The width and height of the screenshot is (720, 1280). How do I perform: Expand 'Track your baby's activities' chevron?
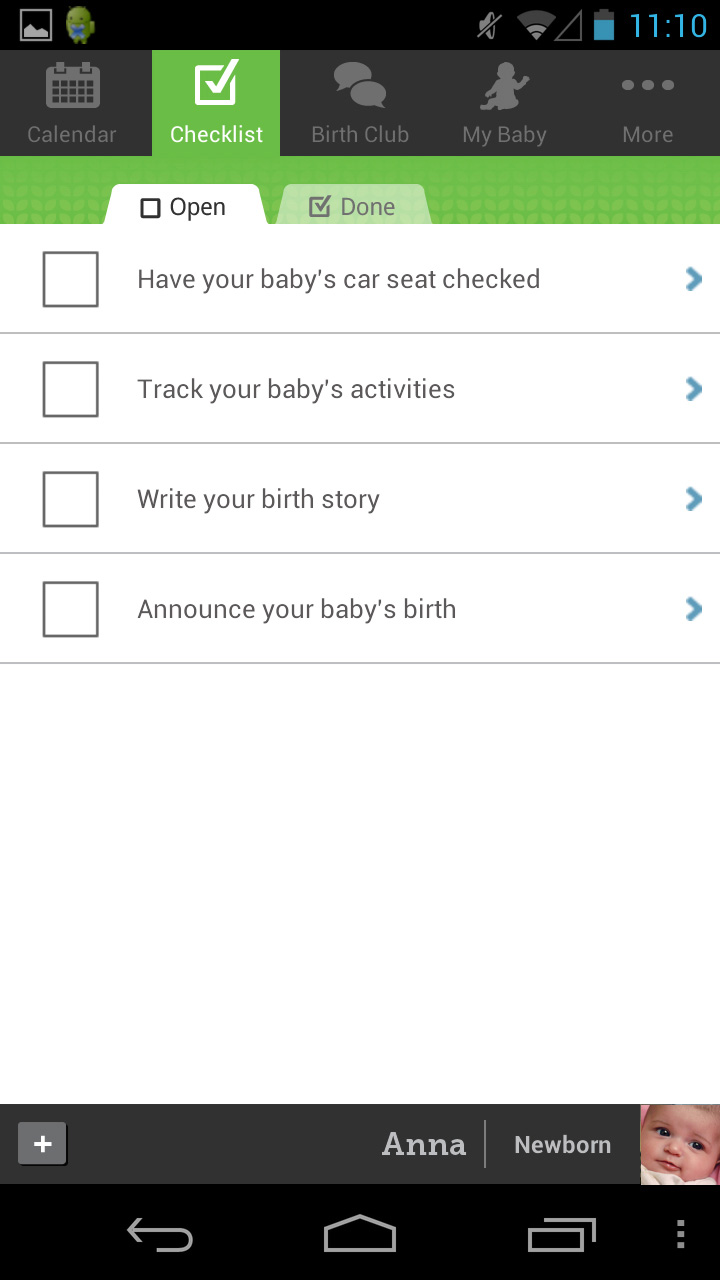(693, 389)
